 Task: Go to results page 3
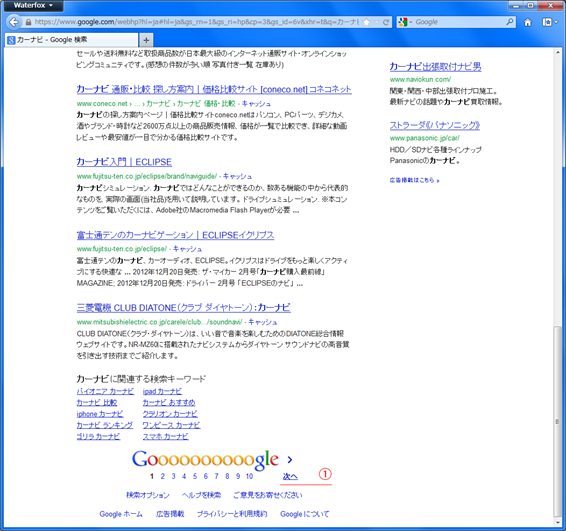(173, 476)
